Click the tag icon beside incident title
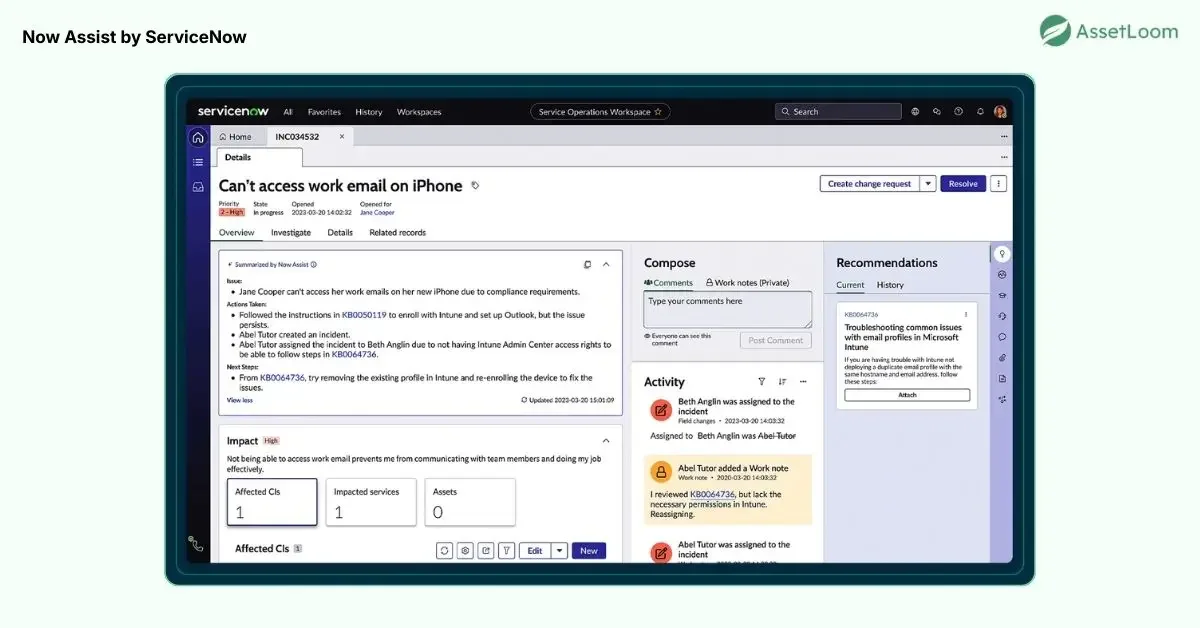1200x628 pixels. [475, 186]
